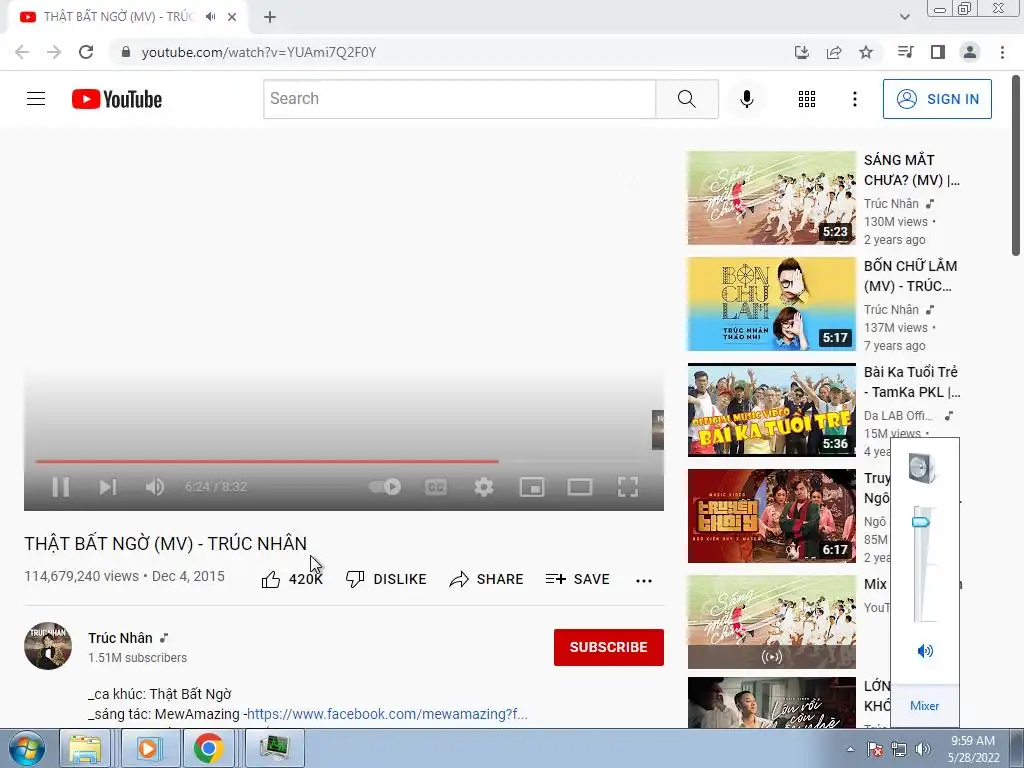1024x768 pixels.
Task: Open Chrome media controls
Action: click(905, 52)
